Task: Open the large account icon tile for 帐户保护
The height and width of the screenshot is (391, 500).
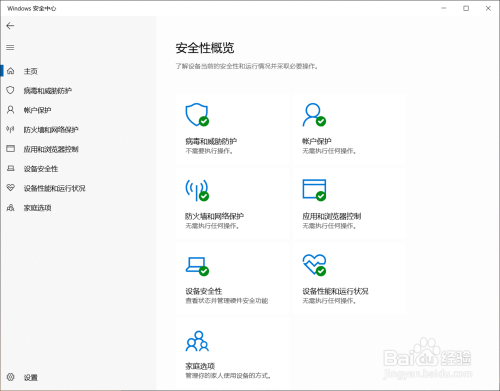Action: [314, 115]
